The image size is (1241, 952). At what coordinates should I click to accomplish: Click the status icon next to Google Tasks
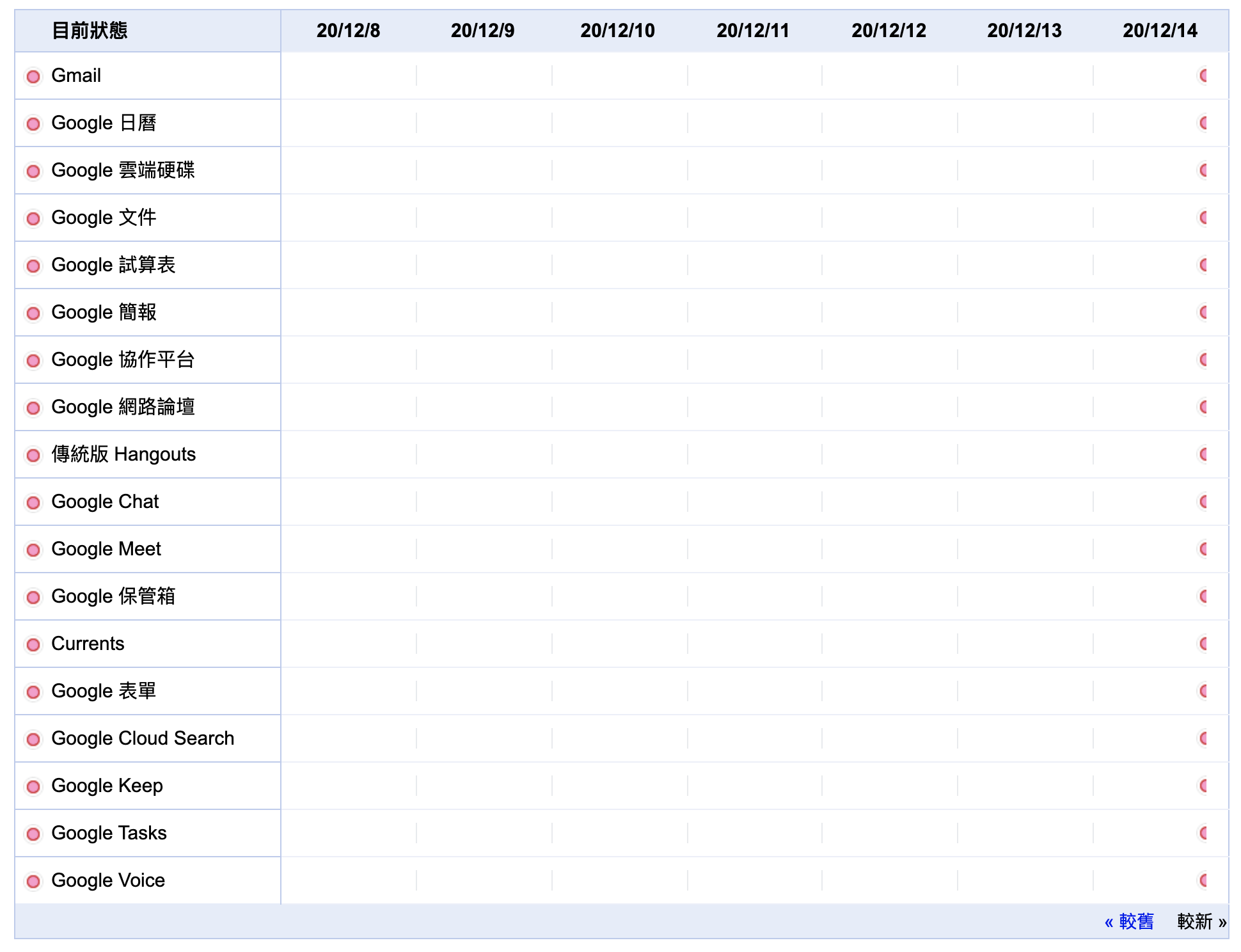point(33,834)
